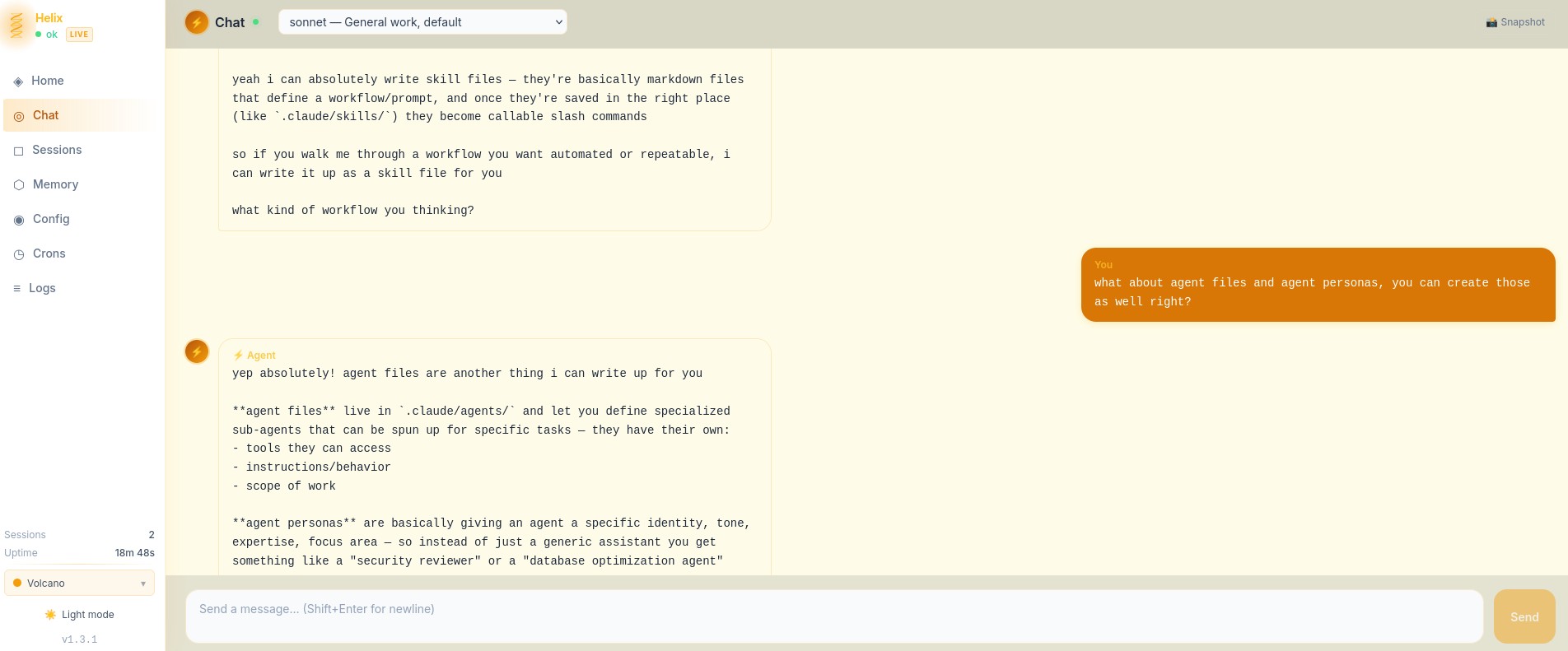The height and width of the screenshot is (651, 1568).
Task: Click the green connection dot next to Chat title
Action: (256, 22)
